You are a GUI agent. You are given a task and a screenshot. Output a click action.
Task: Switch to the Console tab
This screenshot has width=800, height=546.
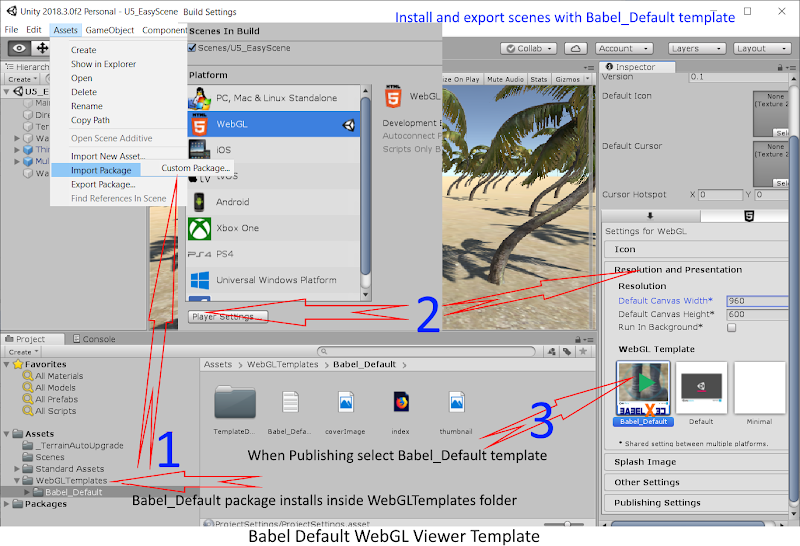point(94,339)
